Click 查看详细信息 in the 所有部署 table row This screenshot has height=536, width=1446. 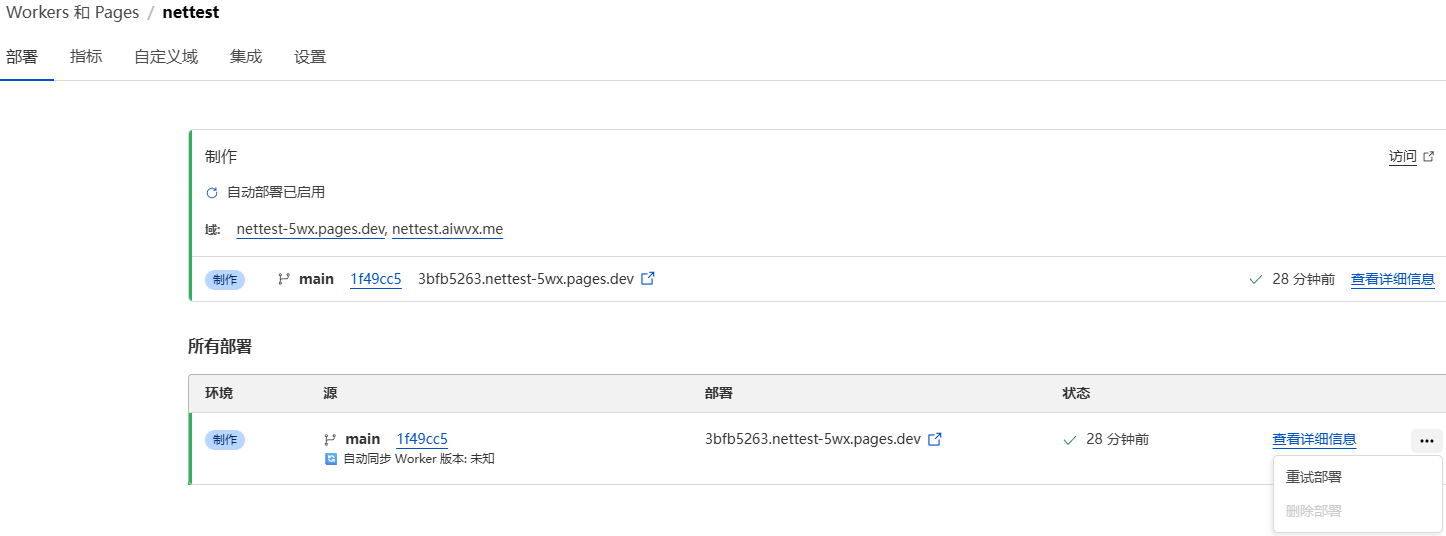[x=1314, y=439]
